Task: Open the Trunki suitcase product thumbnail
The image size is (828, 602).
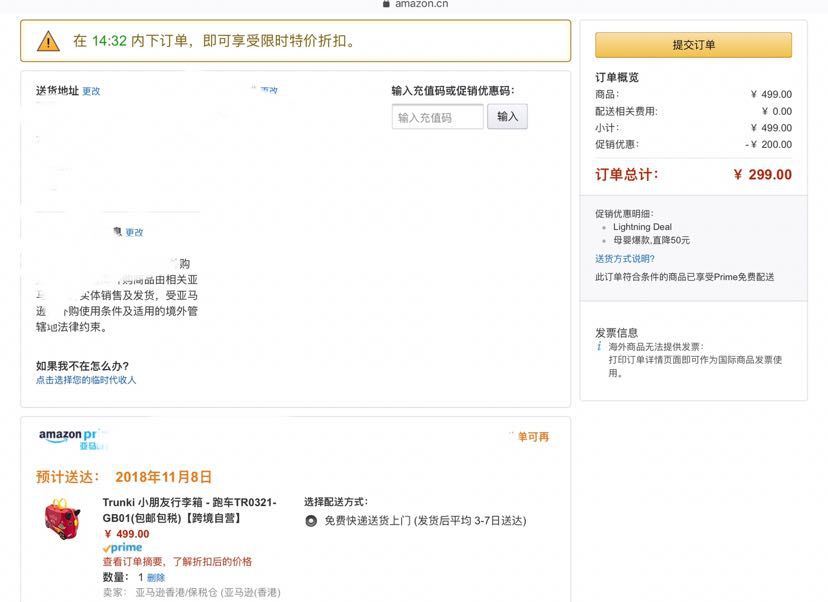Action: tap(66, 518)
